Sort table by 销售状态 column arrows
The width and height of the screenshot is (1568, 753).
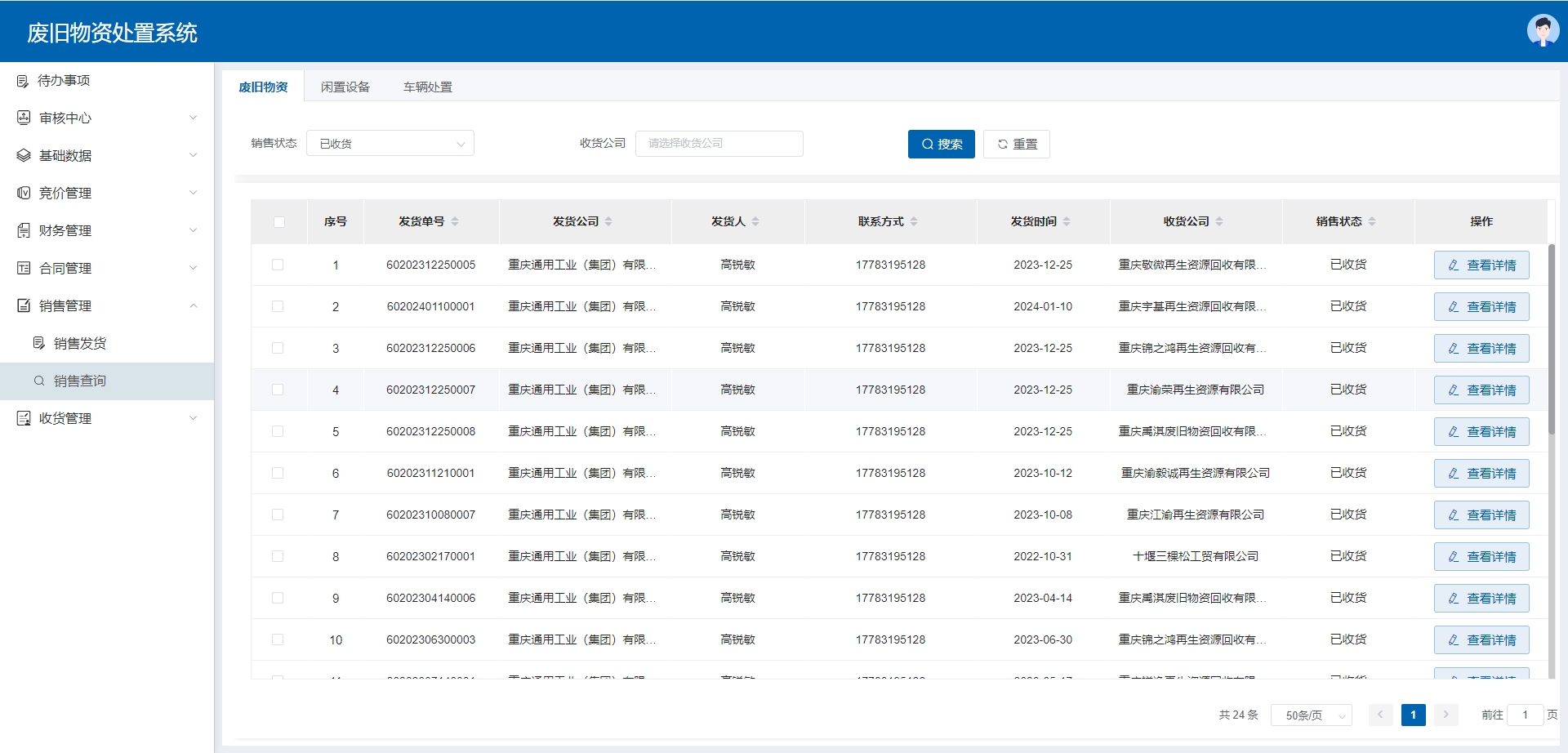[x=1372, y=221]
